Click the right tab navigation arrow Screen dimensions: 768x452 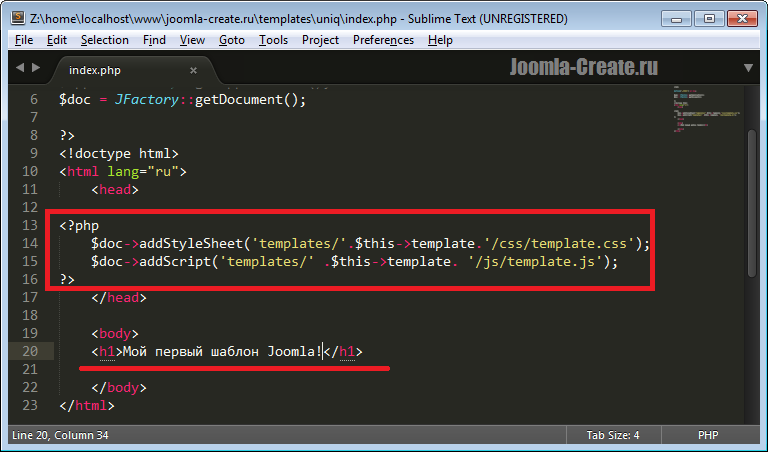click(x=37, y=68)
